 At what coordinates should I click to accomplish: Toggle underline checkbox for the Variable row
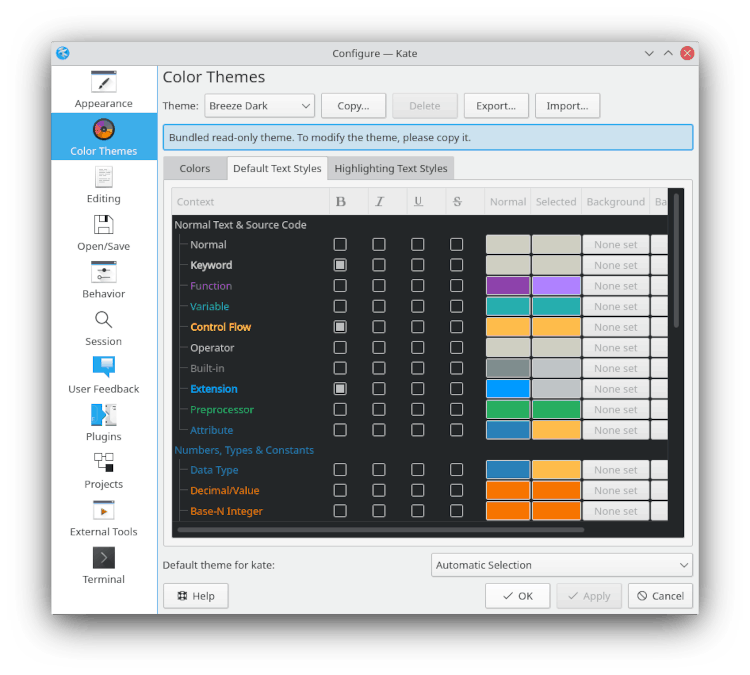point(418,306)
